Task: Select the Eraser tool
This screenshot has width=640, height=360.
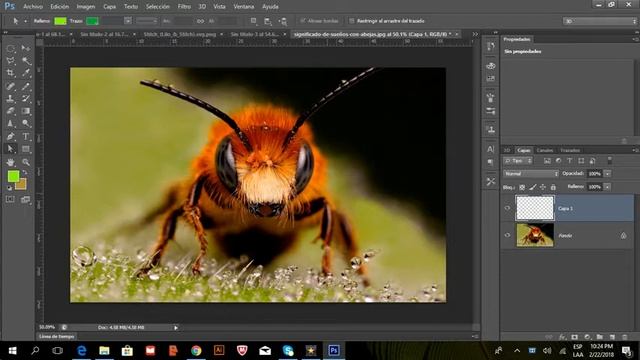Action: (x=11, y=111)
